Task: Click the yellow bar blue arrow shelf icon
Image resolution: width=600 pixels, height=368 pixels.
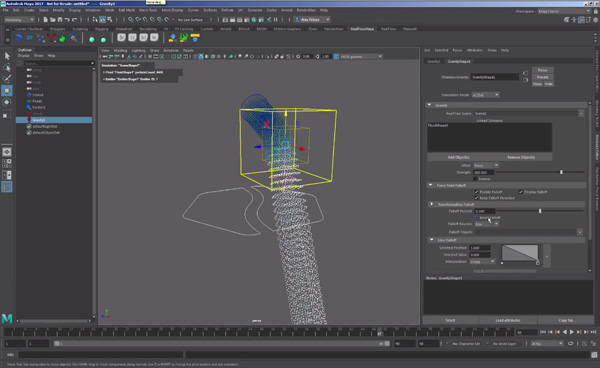Action: (x=195, y=37)
